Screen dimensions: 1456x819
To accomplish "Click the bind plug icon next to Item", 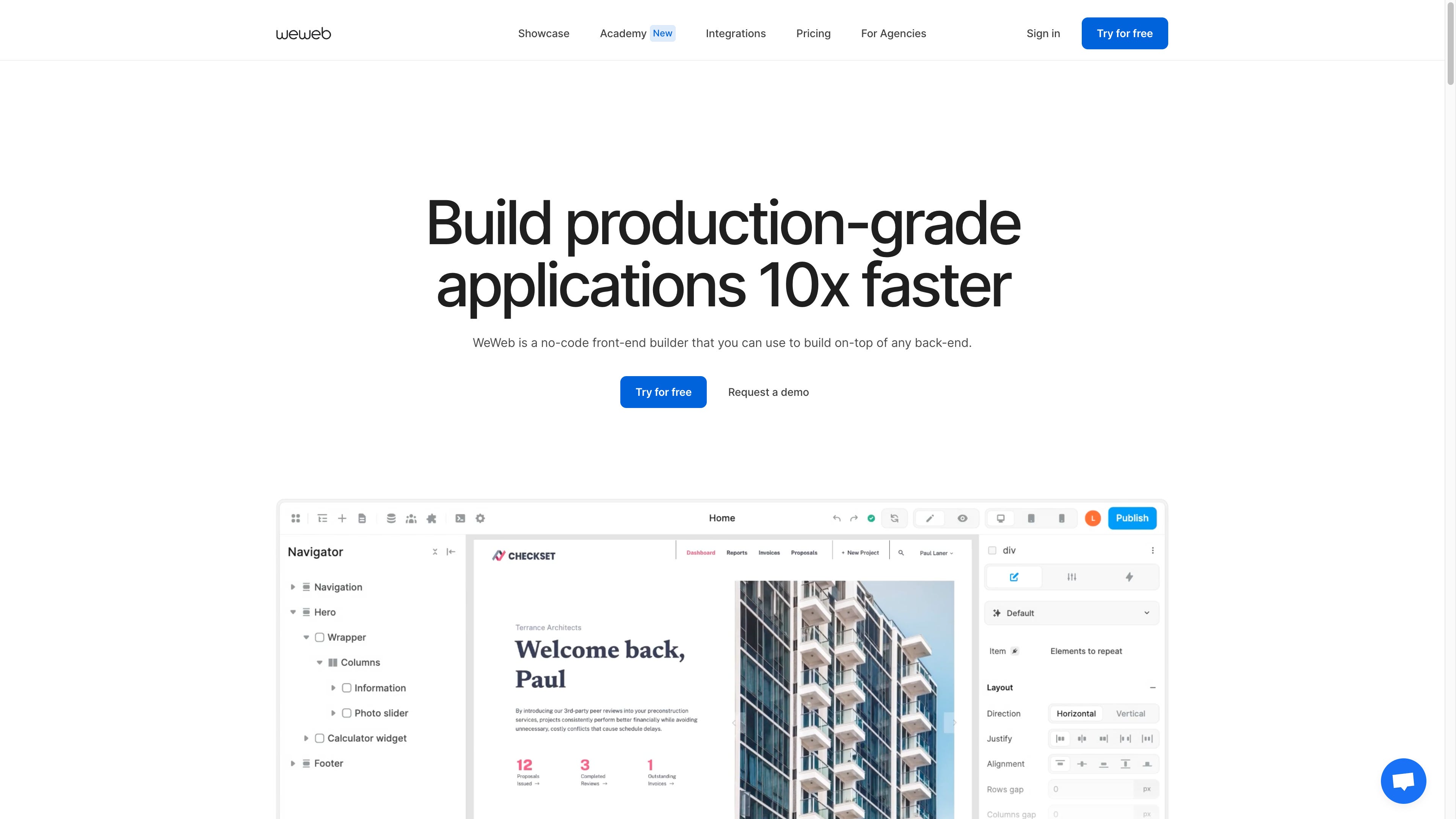I will point(1015,651).
